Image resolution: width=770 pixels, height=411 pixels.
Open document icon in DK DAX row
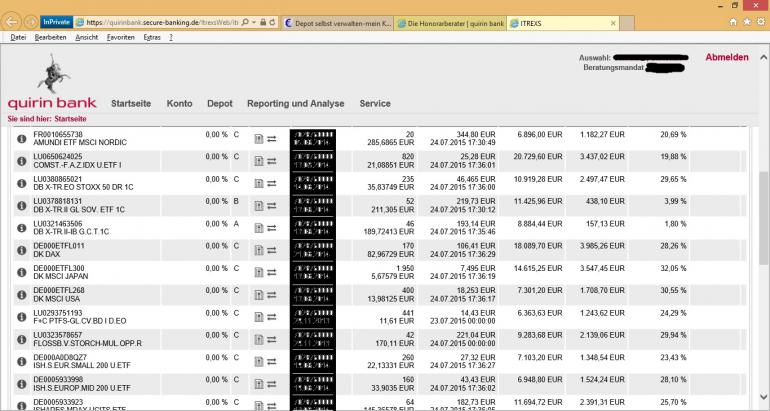coord(259,250)
